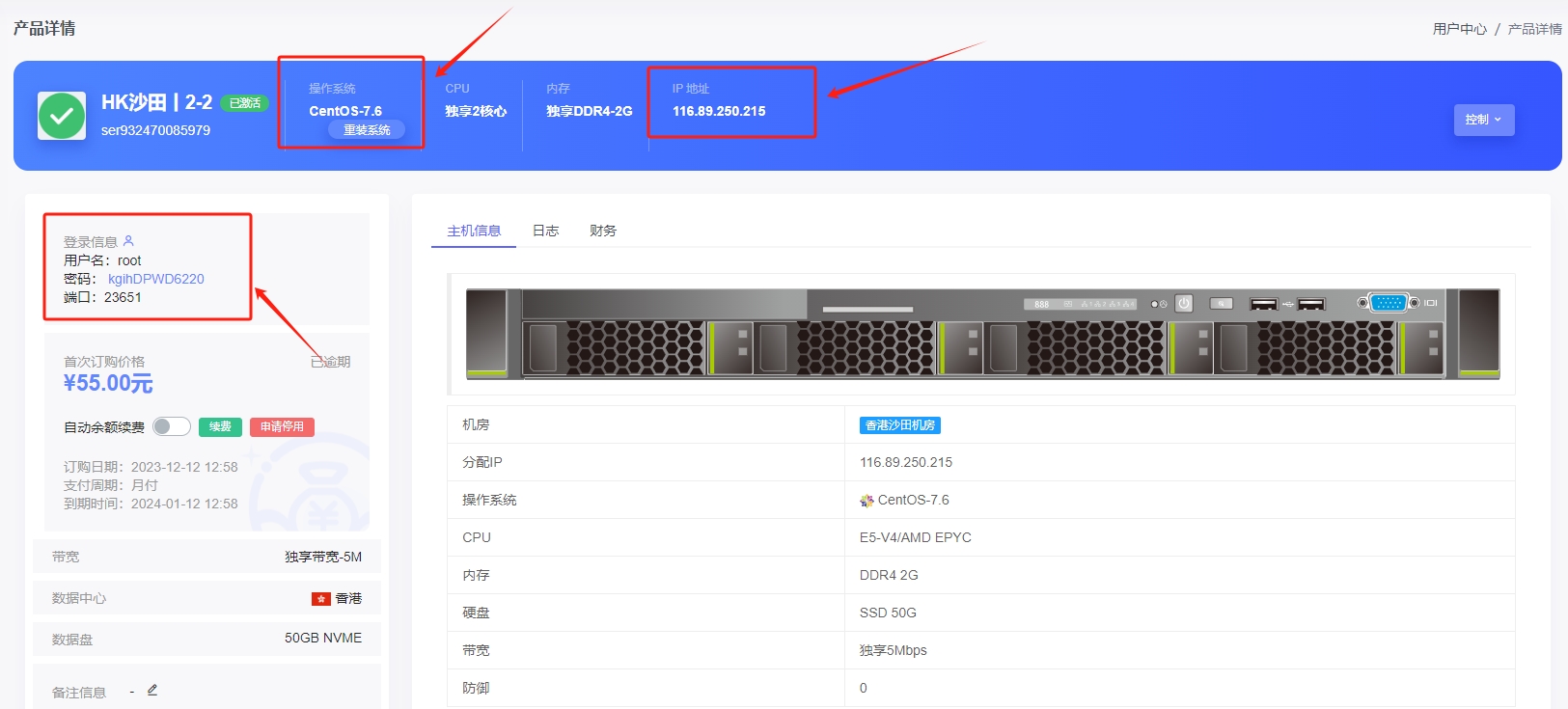Image resolution: width=1568 pixels, height=709 pixels.
Task: Click the 重装系统 button
Action: tap(367, 130)
